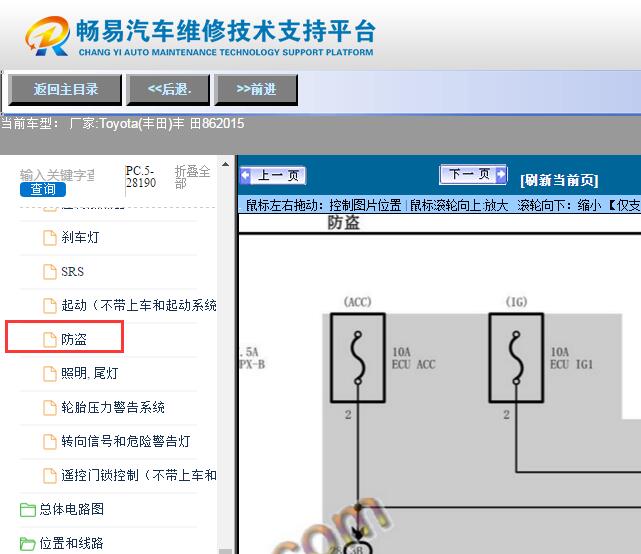Open the 刹车灯 tree entry
641x554 pixels.
(x=80, y=237)
